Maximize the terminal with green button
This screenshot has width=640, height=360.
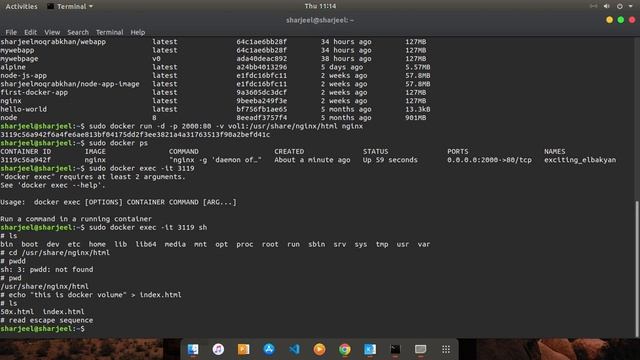(x=620, y=20)
